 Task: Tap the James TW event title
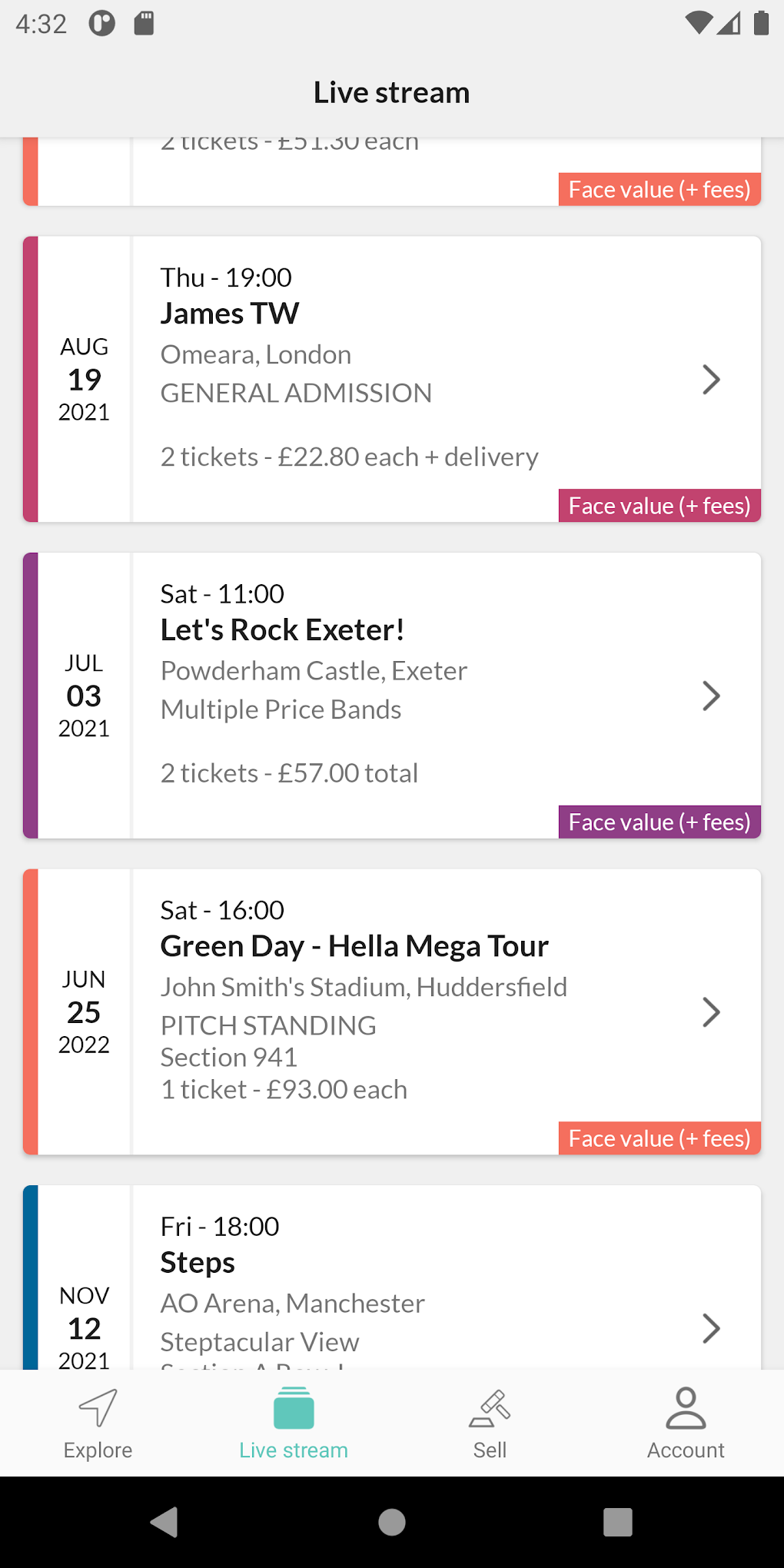coord(230,314)
